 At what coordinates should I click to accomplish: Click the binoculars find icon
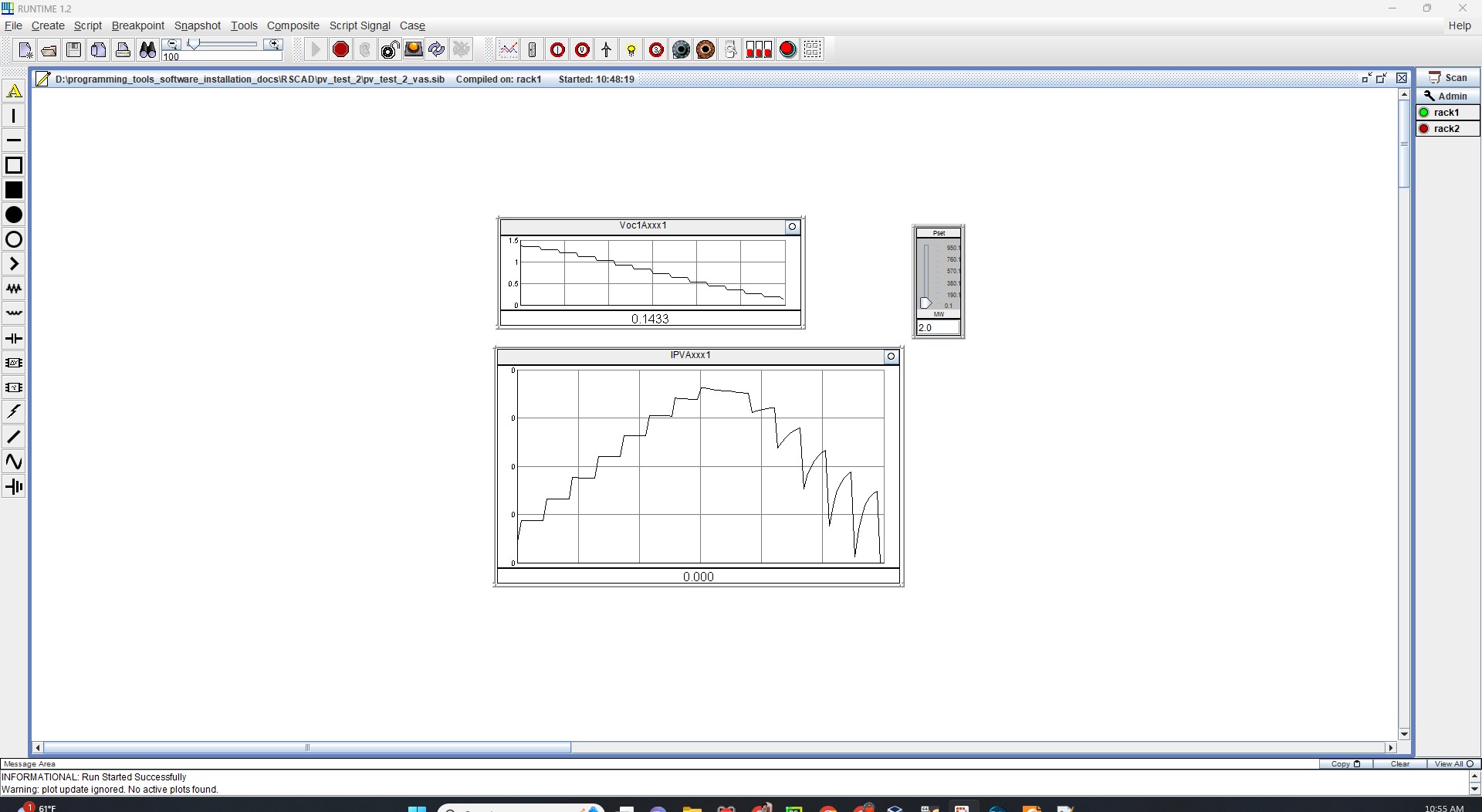tap(147, 50)
